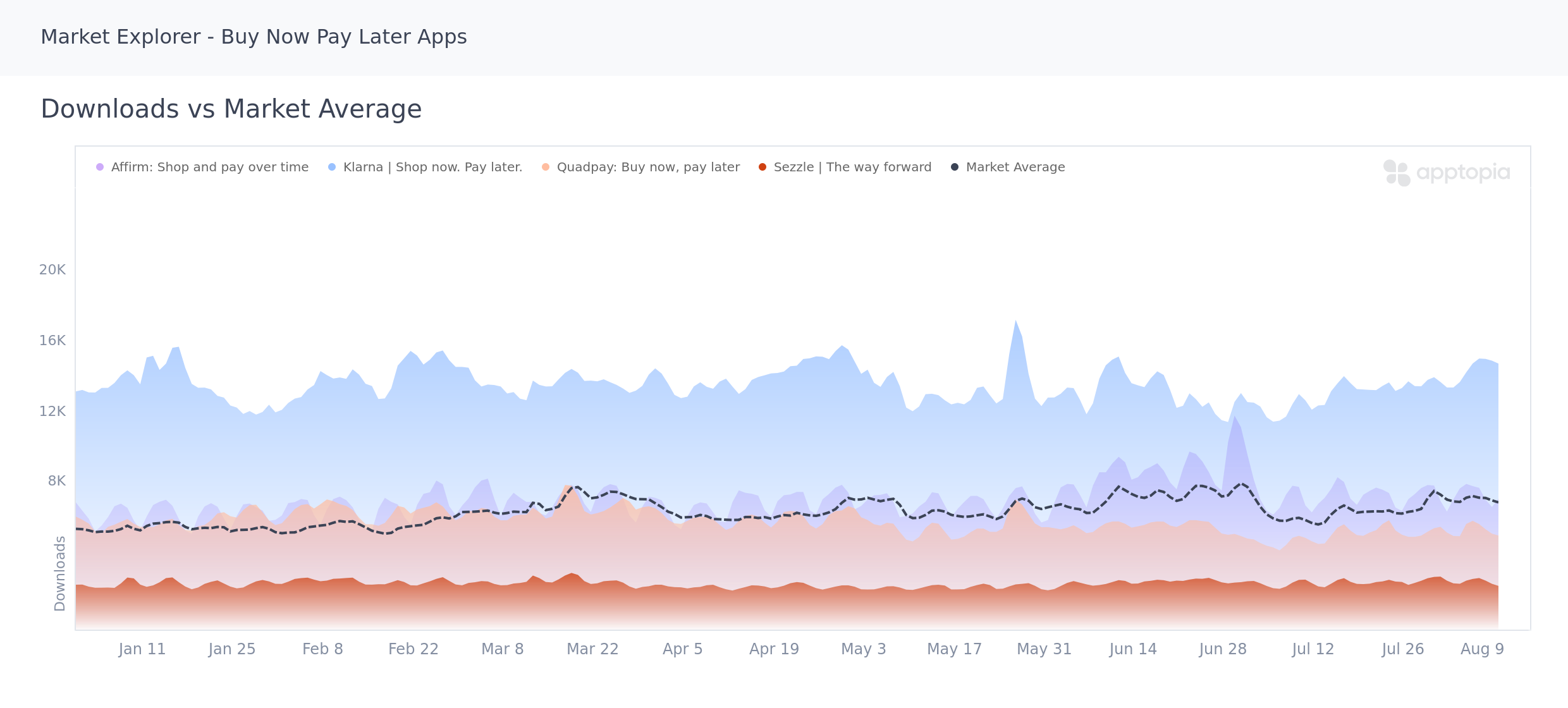1568x708 pixels.
Task: Click the purple Affirm legend dot
Action: point(100,167)
